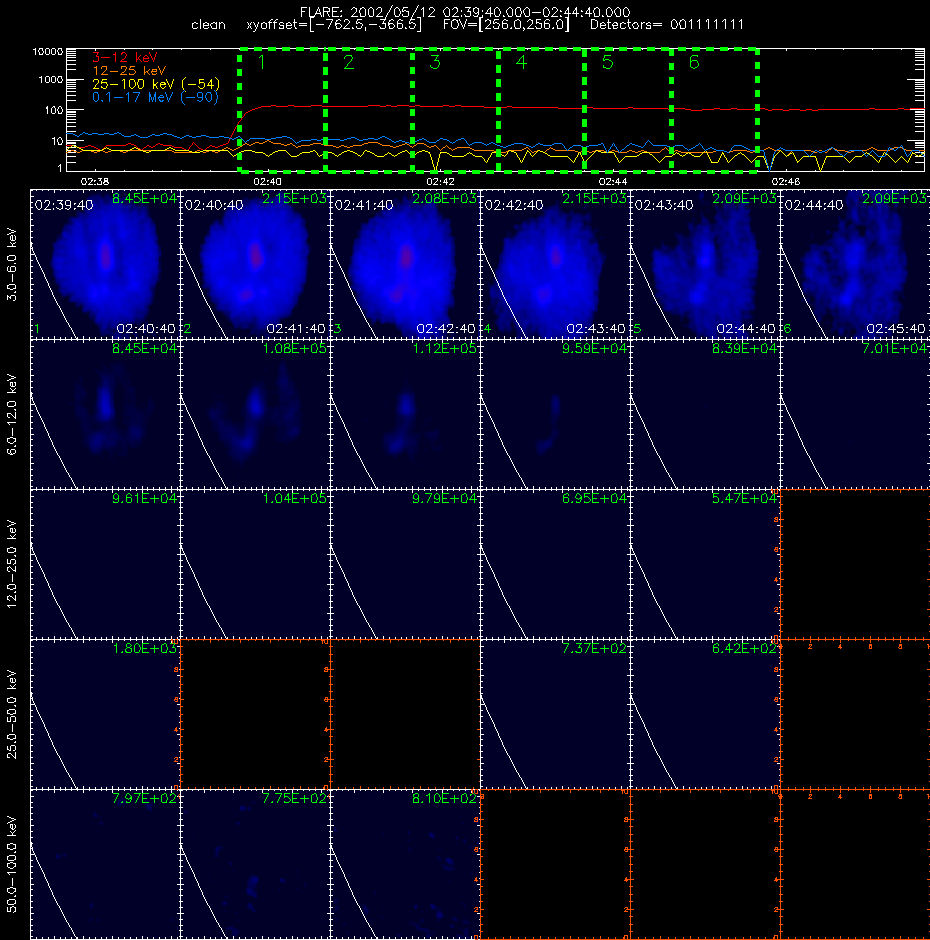Select interval number 3 in the light curve

pyautogui.click(x=435, y=62)
